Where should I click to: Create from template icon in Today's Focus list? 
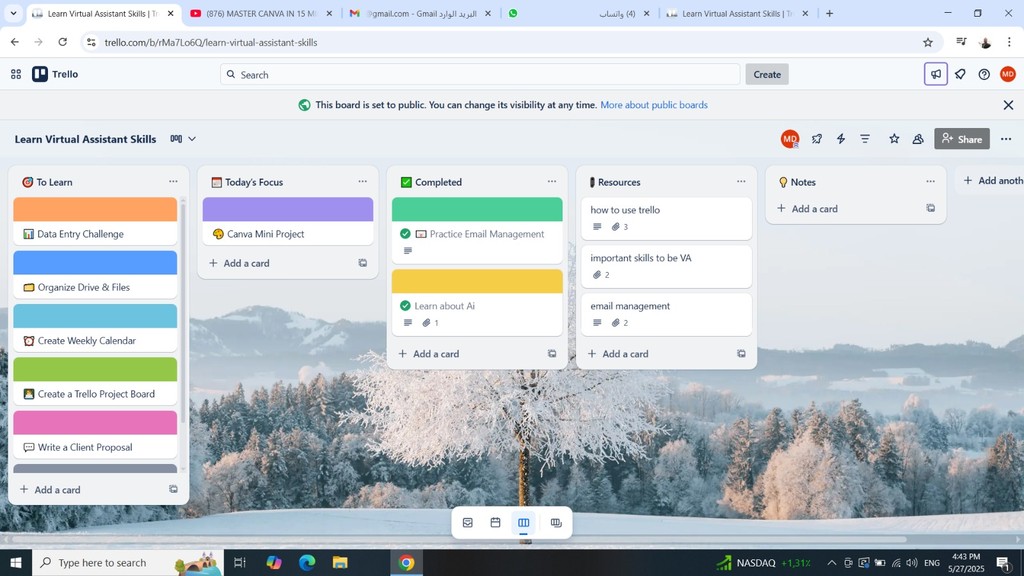[x=362, y=263]
